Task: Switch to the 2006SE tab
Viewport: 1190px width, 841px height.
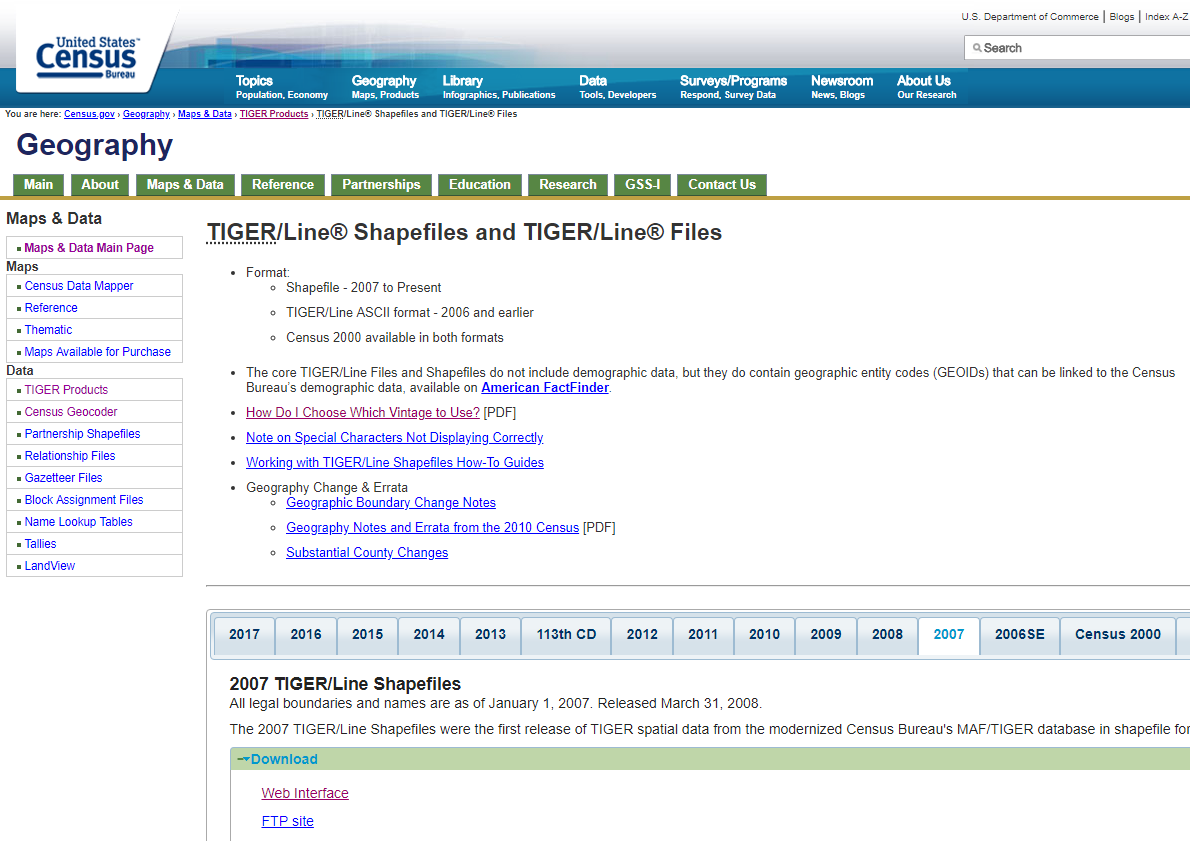Action: pos(1020,635)
